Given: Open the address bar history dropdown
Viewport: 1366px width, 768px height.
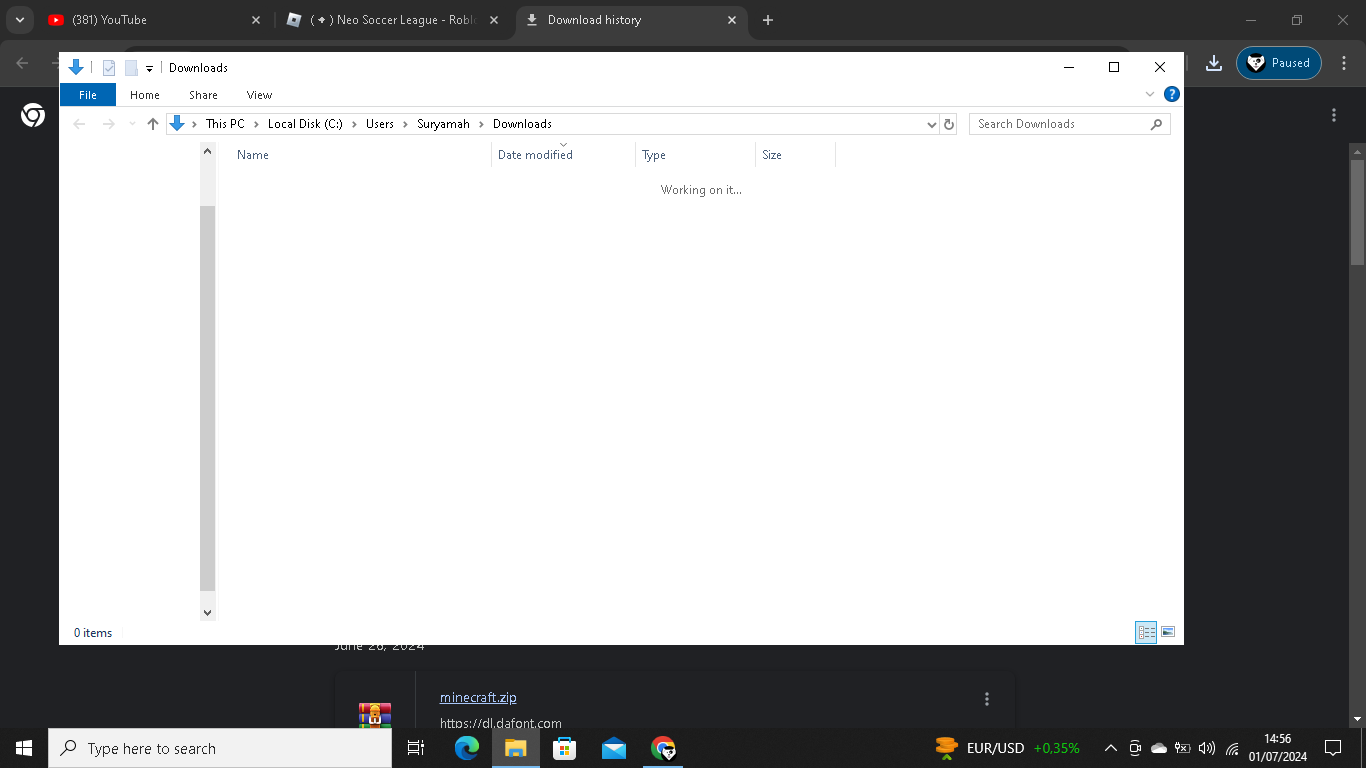Looking at the screenshot, I should [932, 124].
